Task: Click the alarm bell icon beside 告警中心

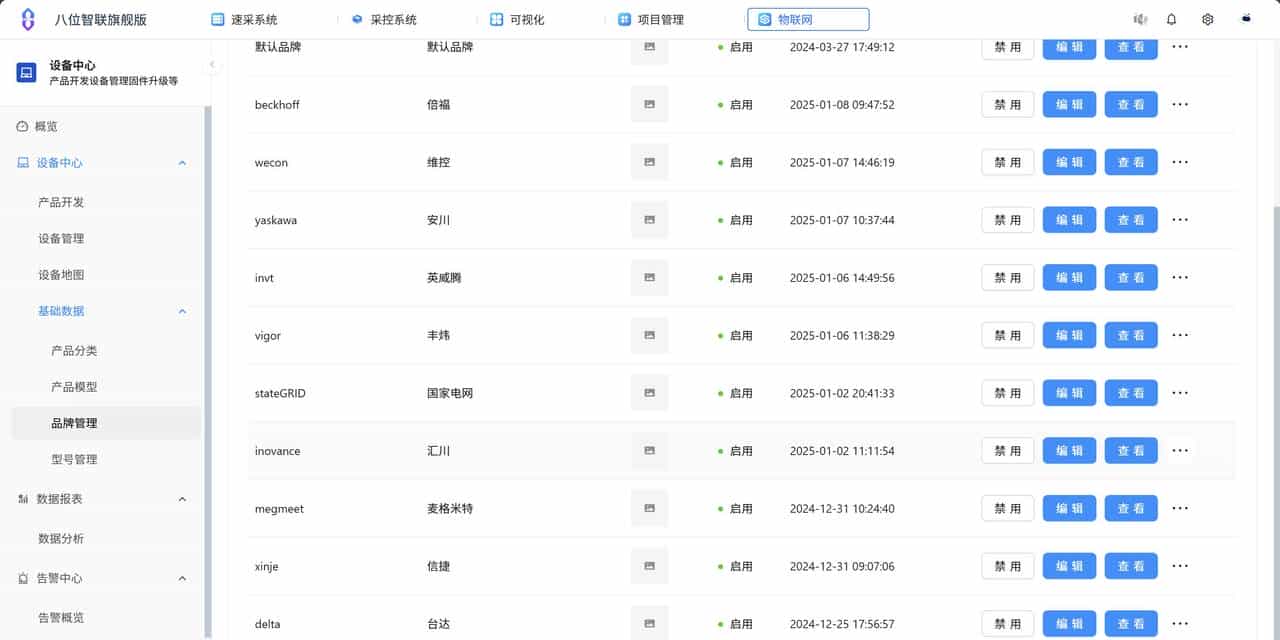Action: tap(24, 578)
